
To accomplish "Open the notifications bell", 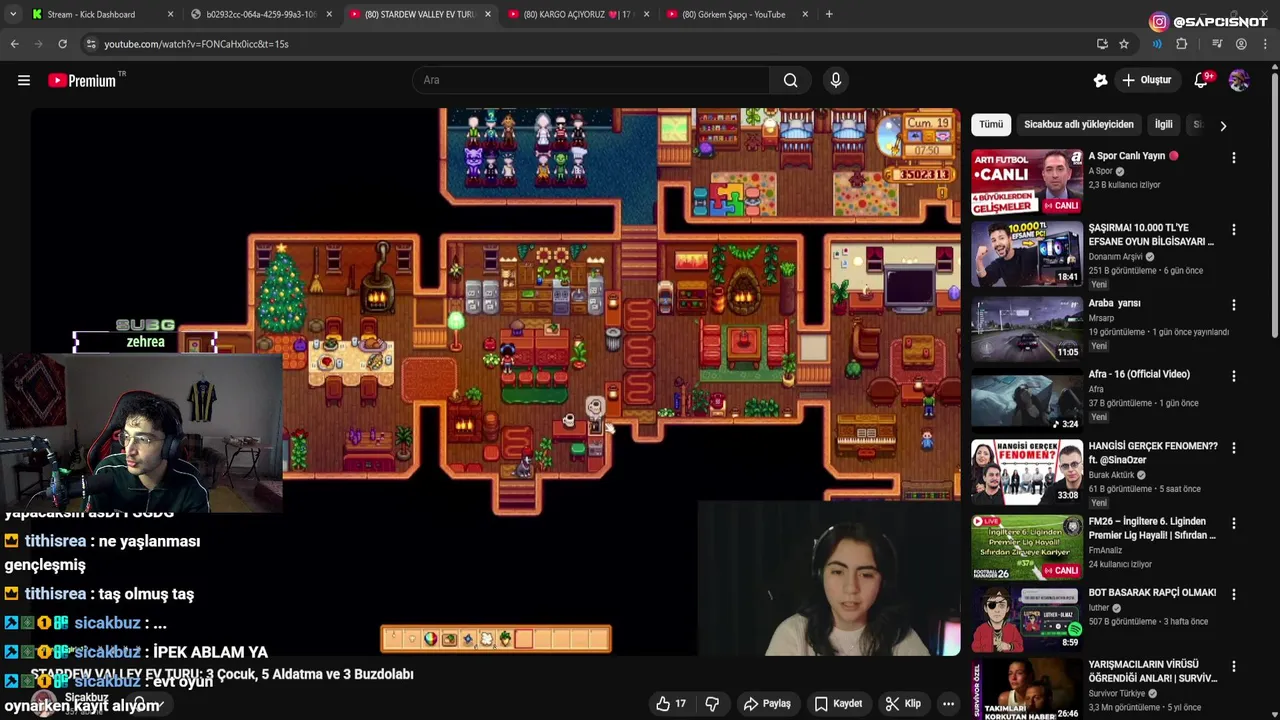I will point(1202,80).
